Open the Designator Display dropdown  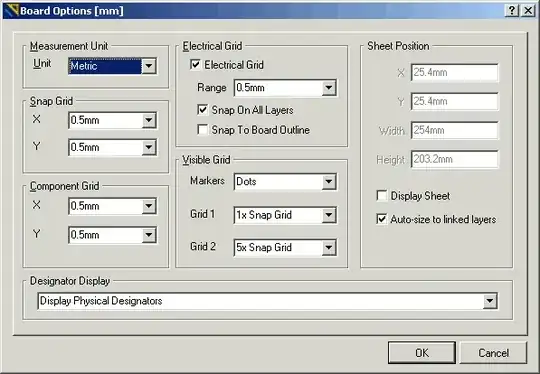[490, 301]
